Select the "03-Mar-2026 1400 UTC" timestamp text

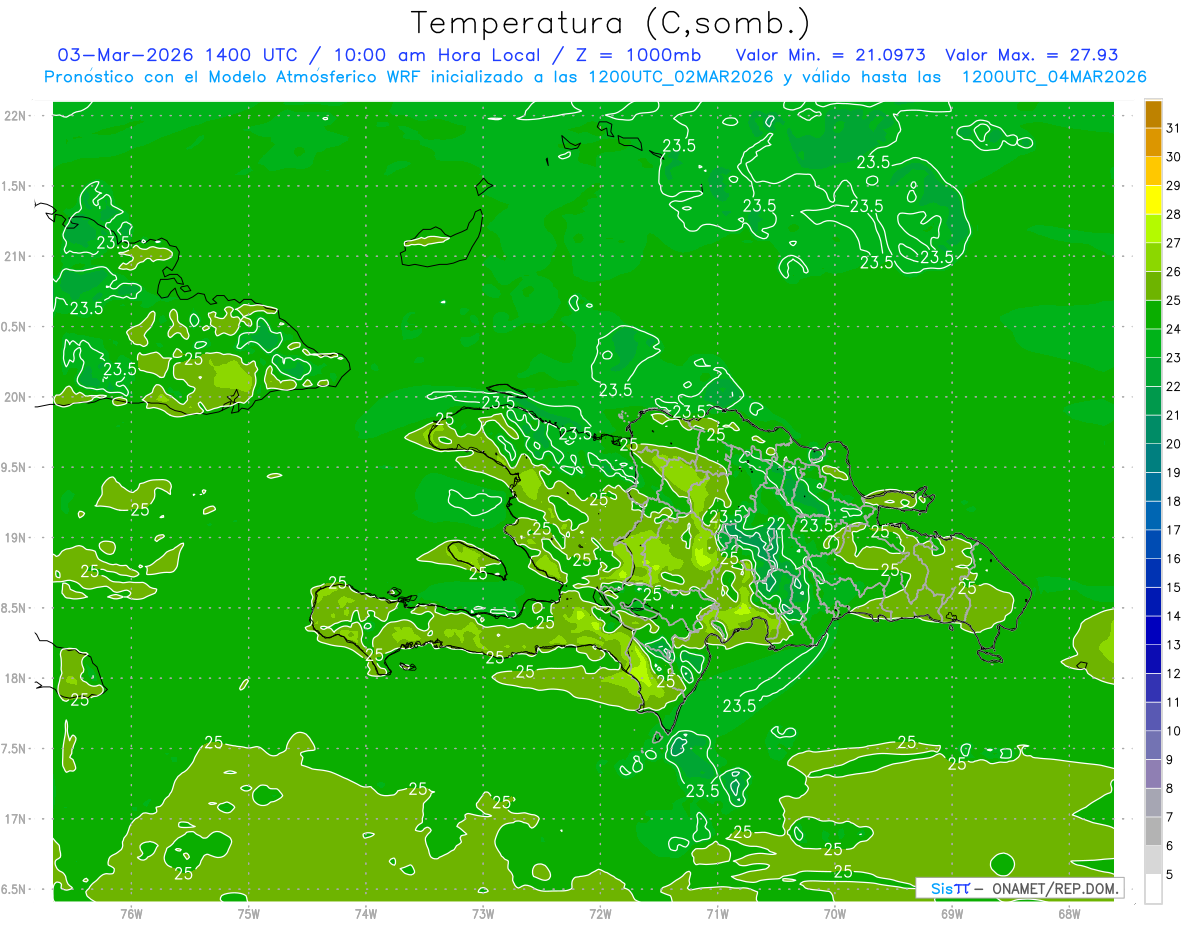point(177,55)
